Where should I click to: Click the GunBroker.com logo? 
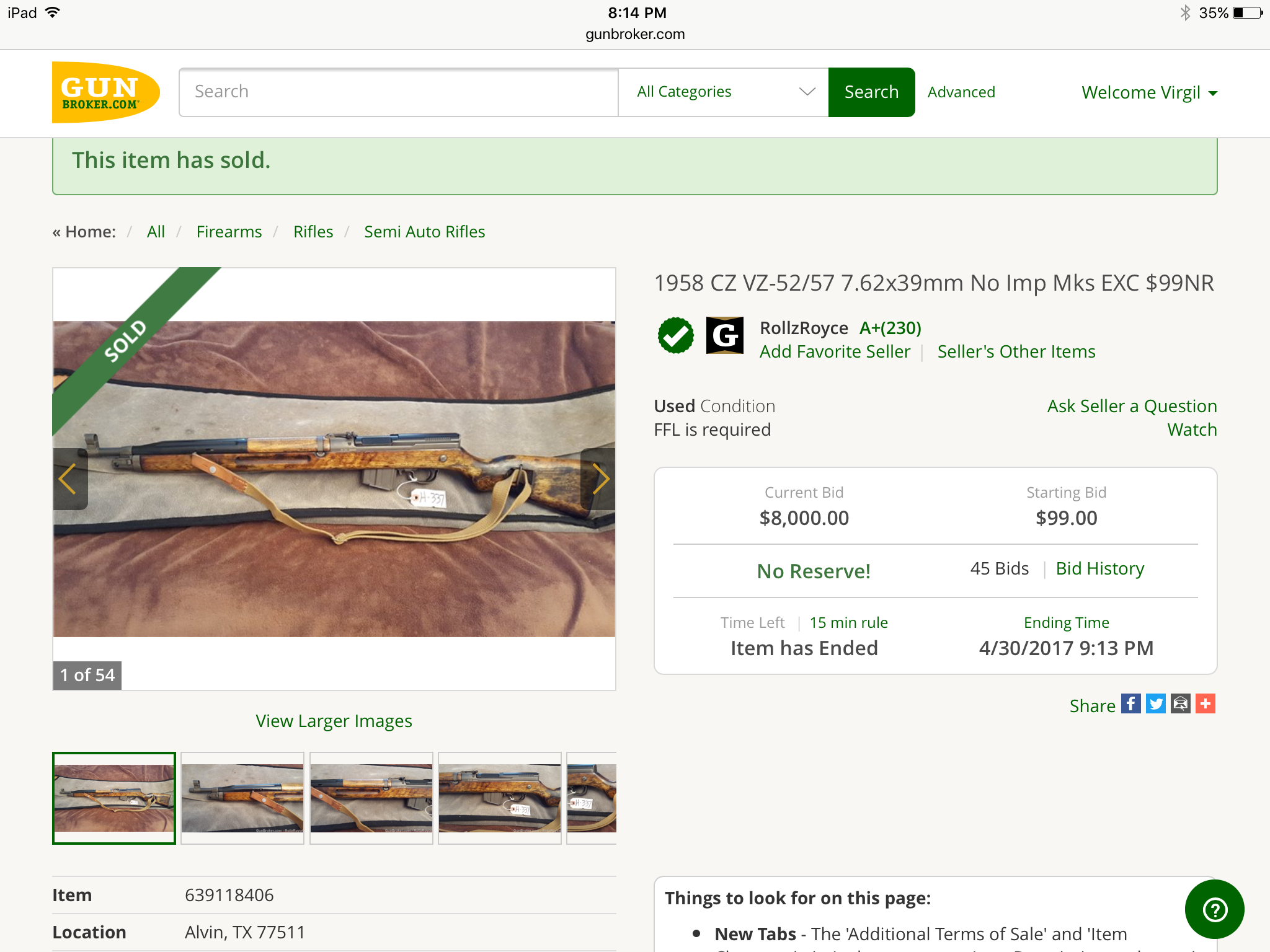[105, 92]
